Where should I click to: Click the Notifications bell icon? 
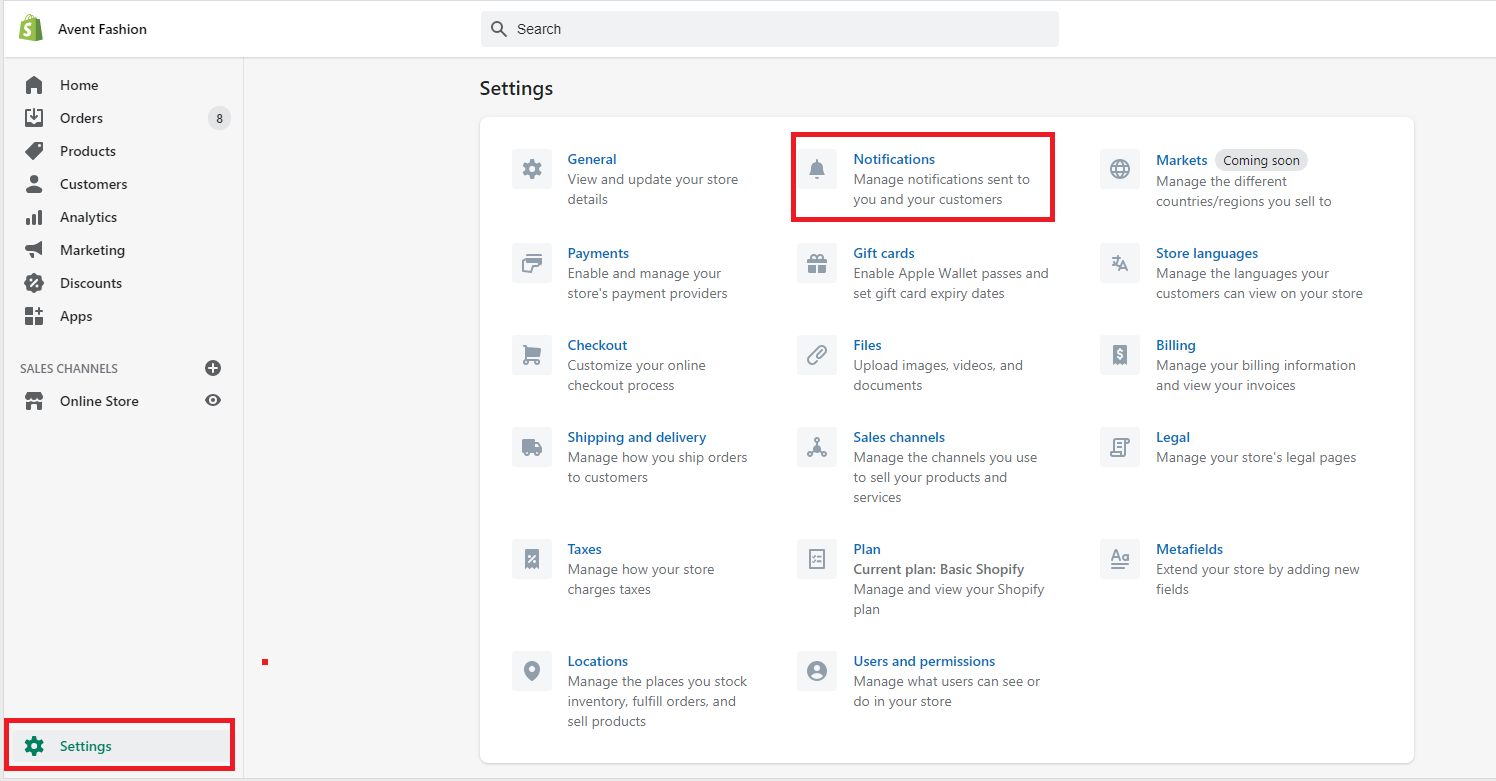(817, 169)
